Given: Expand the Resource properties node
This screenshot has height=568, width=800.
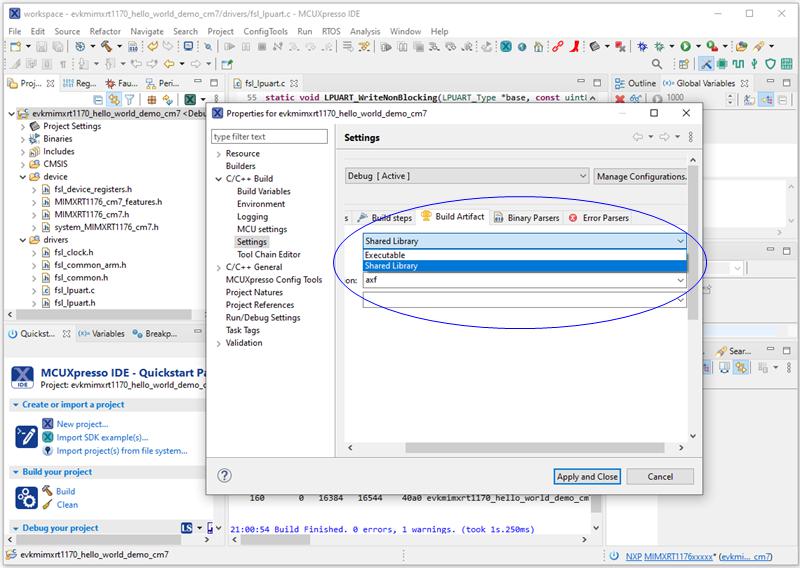Looking at the screenshot, I should click(219, 154).
